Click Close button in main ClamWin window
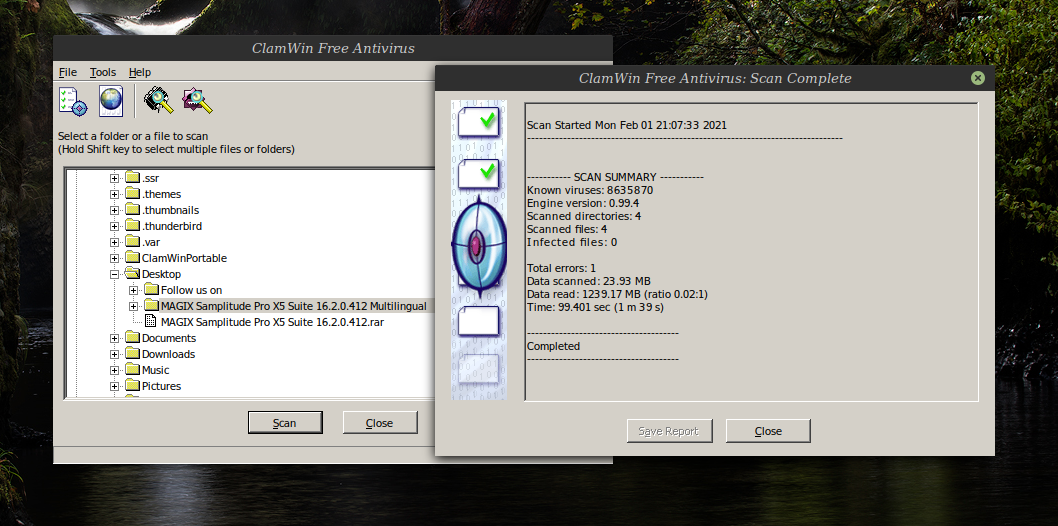This screenshot has width=1058, height=526. click(x=379, y=423)
